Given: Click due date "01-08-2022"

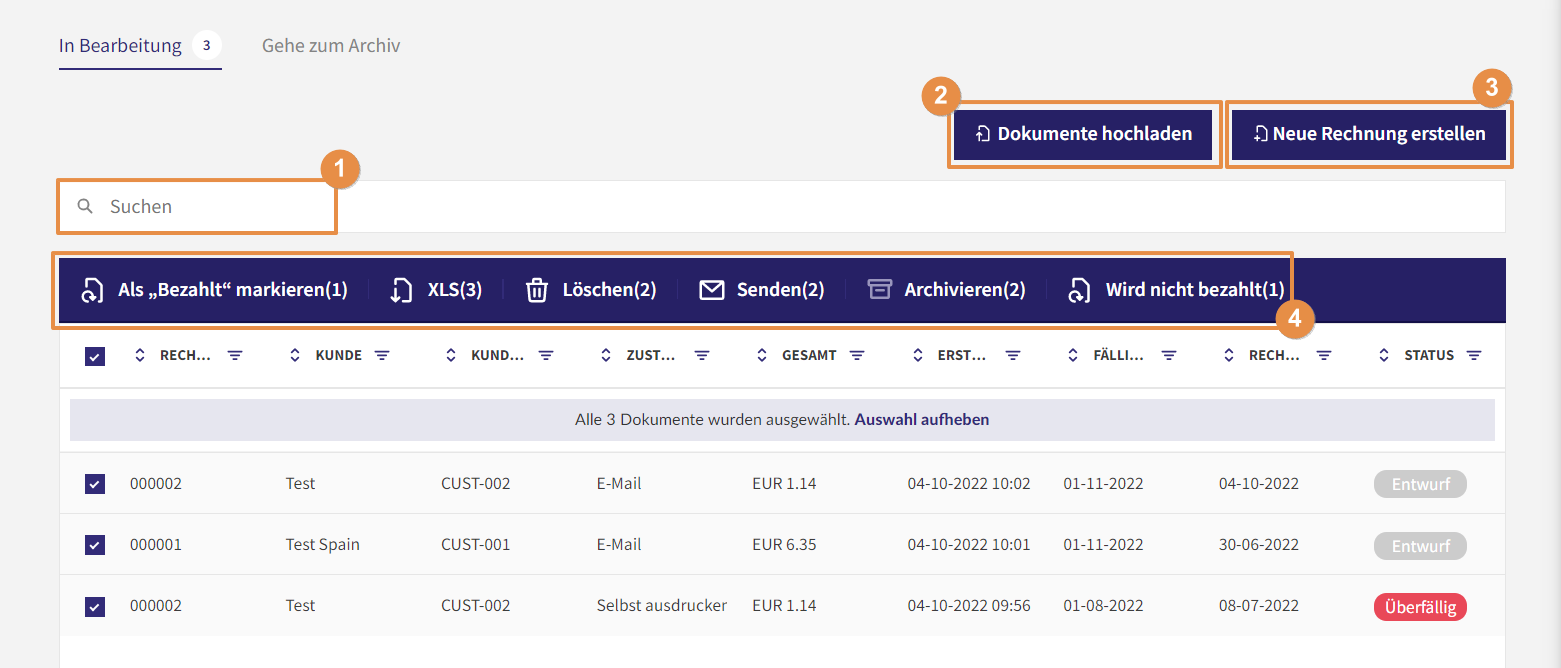Looking at the screenshot, I should (x=1103, y=606).
